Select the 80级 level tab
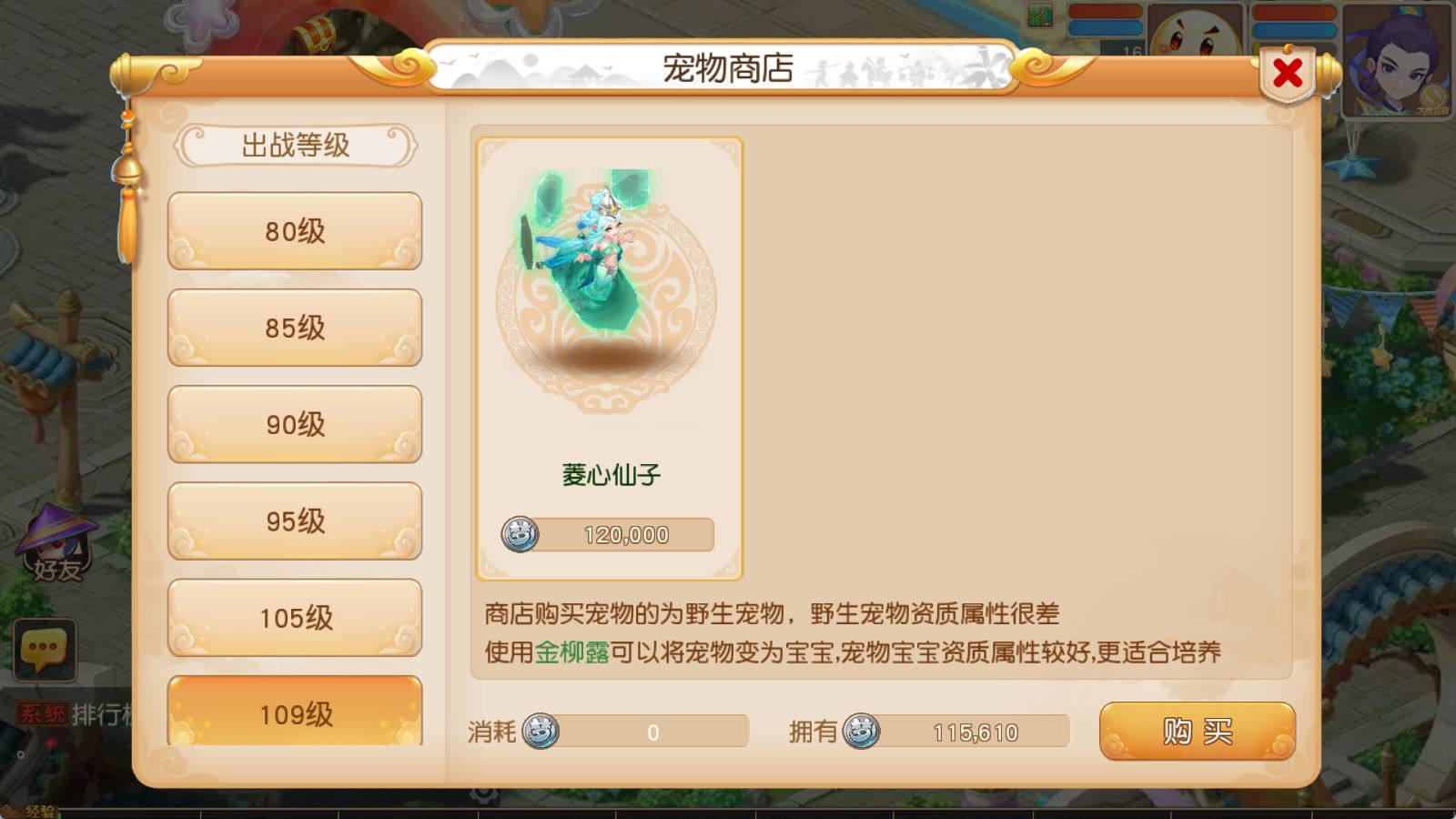The height and width of the screenshot is (819, 1456). coord(295,231)
